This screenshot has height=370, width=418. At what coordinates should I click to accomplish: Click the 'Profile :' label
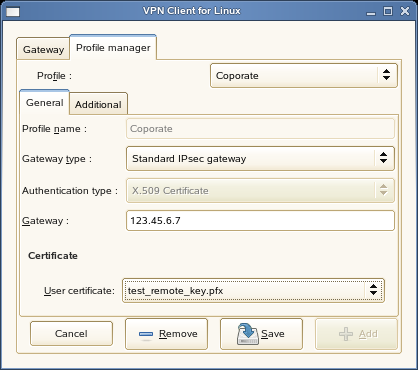(x=54, y=76)
